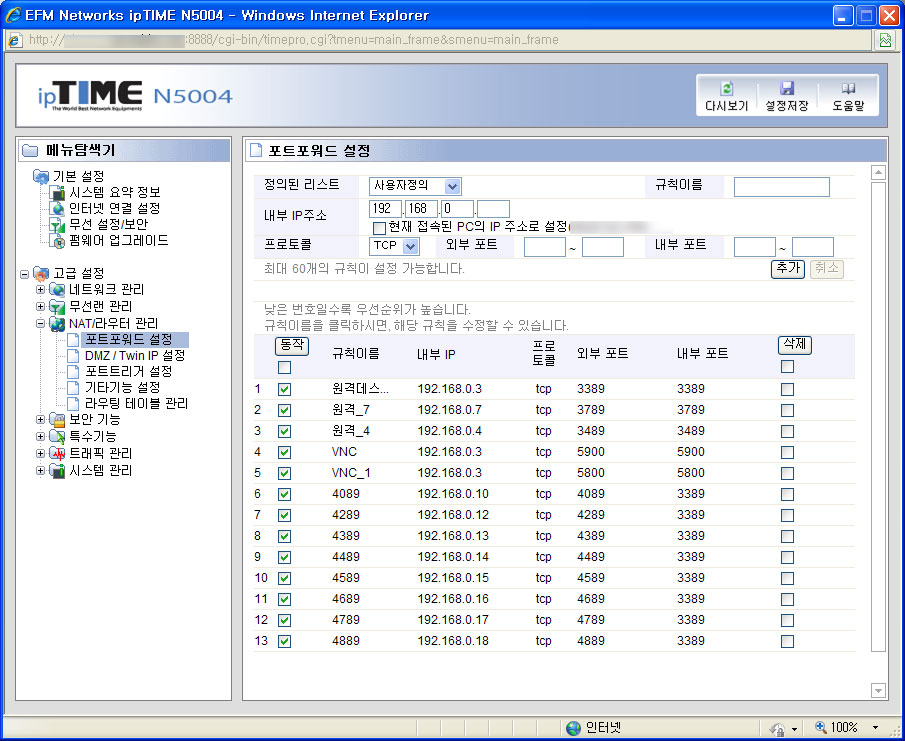Viewport: 905px width, 741px height.
Task: Open 무선 설정/보안 menu entry
Action: coord(109,224)
